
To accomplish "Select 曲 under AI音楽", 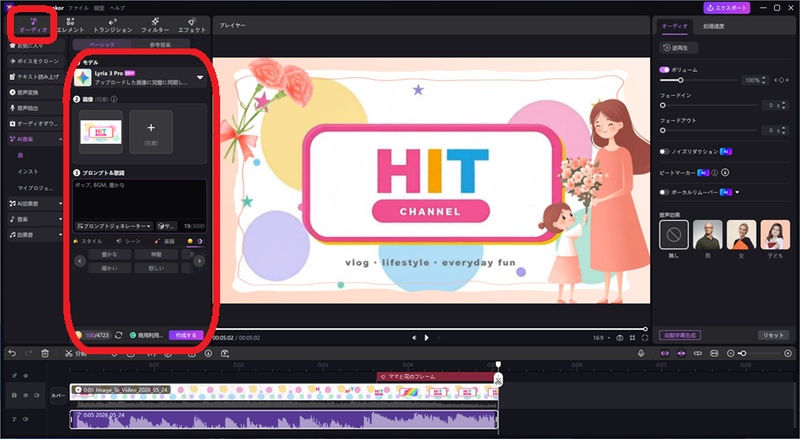I will (20, 155).
